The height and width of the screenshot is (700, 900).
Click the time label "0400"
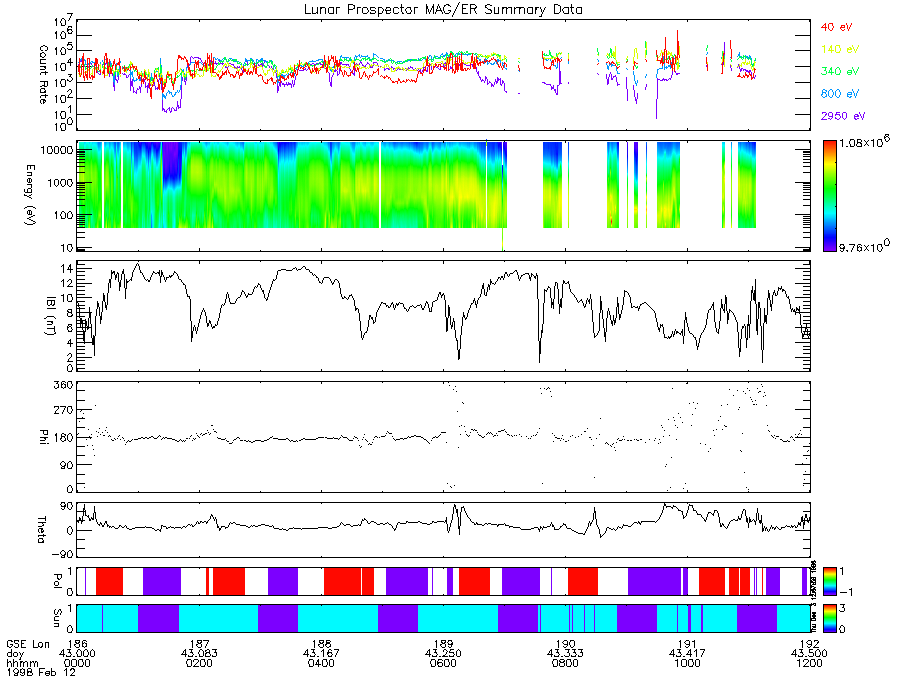click(x=321, y=663)
